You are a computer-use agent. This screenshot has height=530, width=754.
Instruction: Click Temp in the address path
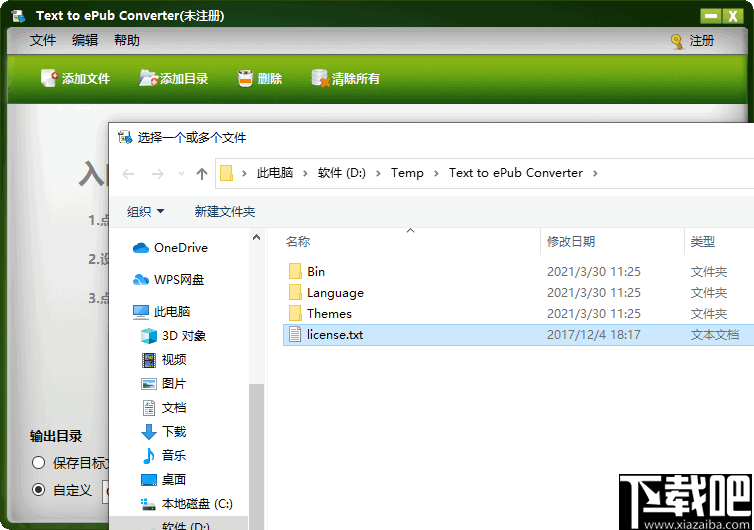tap(407, 173)
